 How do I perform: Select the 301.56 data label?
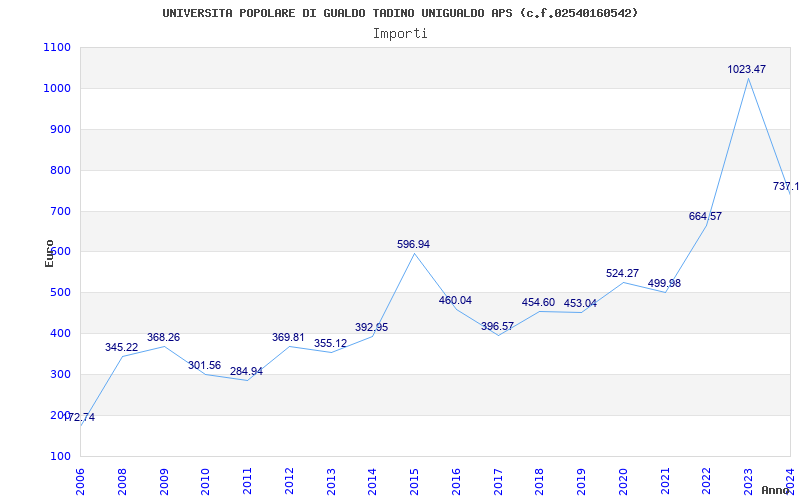(205, 365)
